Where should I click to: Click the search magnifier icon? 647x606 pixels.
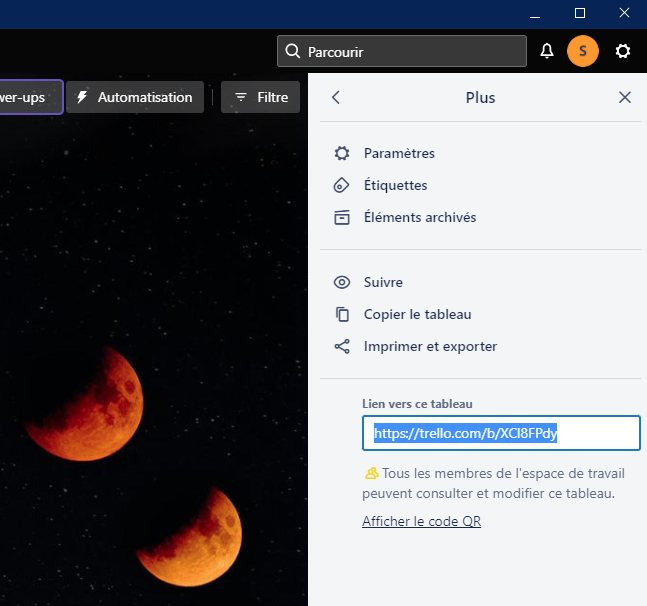tap(293, 52)
